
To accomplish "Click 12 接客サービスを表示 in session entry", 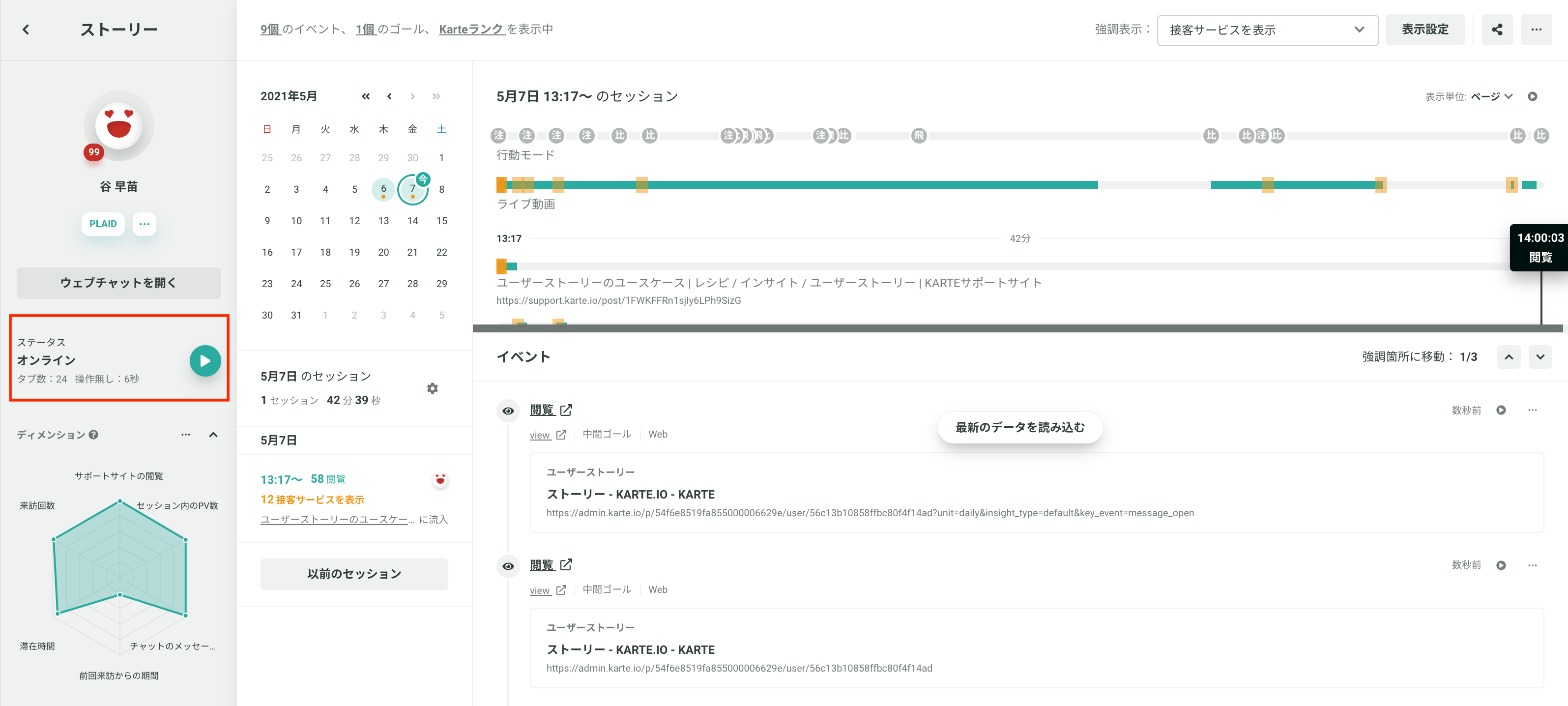I will [312, 500].
